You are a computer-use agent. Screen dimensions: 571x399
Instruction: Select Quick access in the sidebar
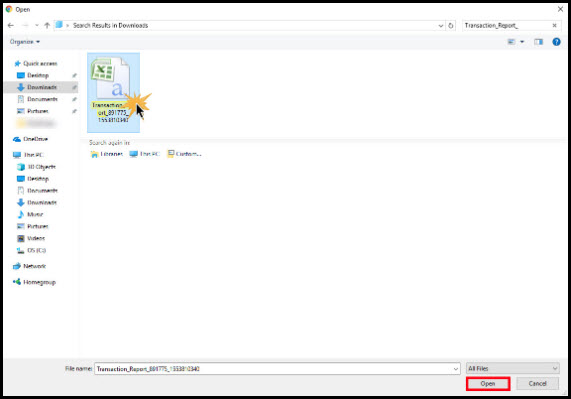(x=36, y=64)
